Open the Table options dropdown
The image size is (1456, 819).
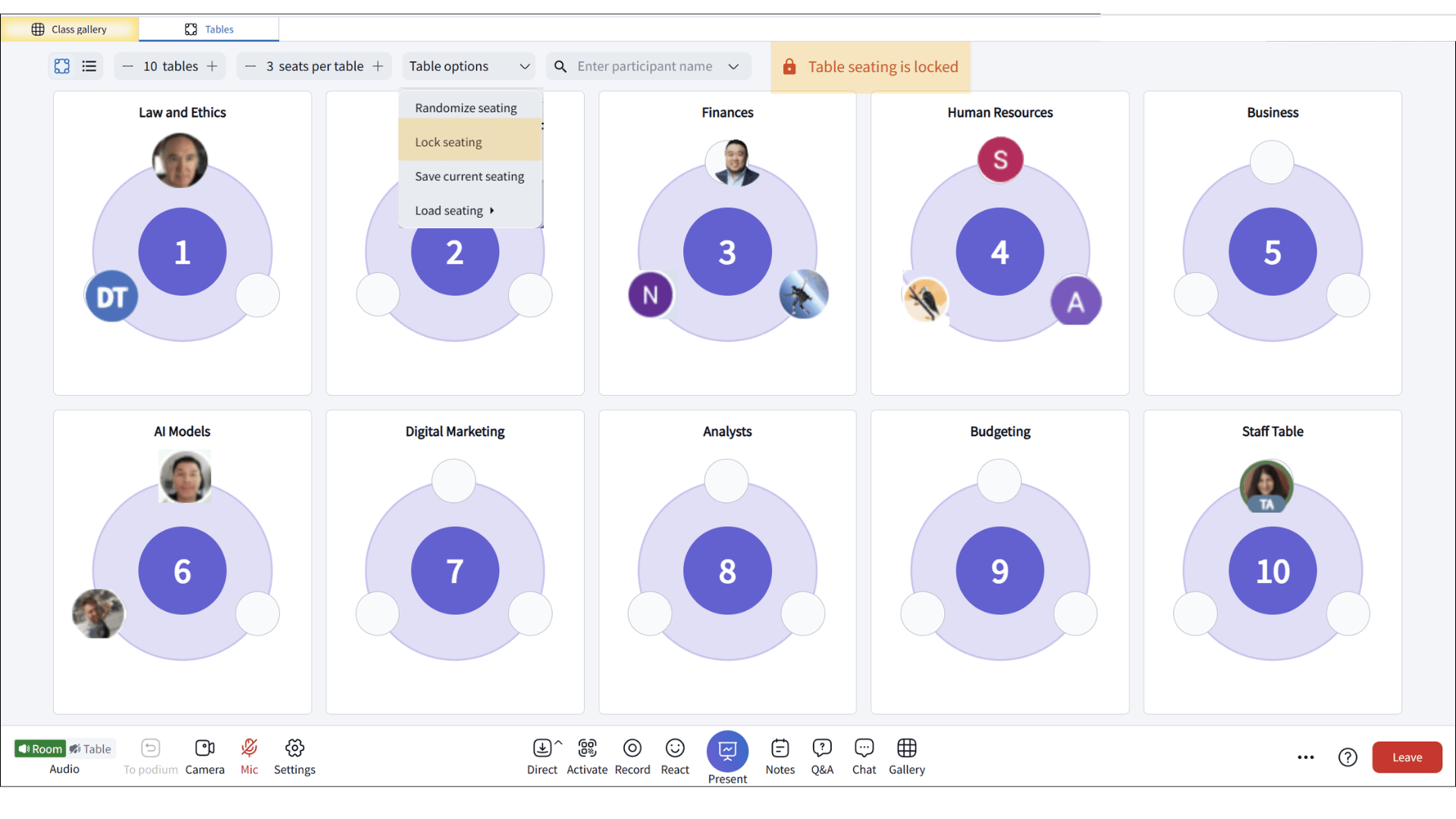(x=469, y=66)
